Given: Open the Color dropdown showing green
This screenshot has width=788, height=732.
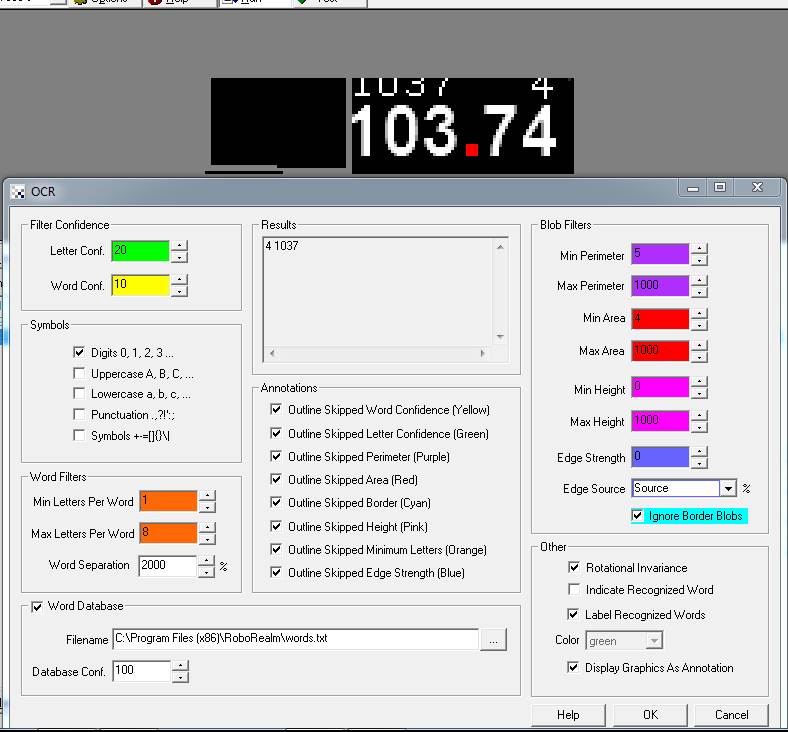Looking at the screenshot, I should point(653,641).
